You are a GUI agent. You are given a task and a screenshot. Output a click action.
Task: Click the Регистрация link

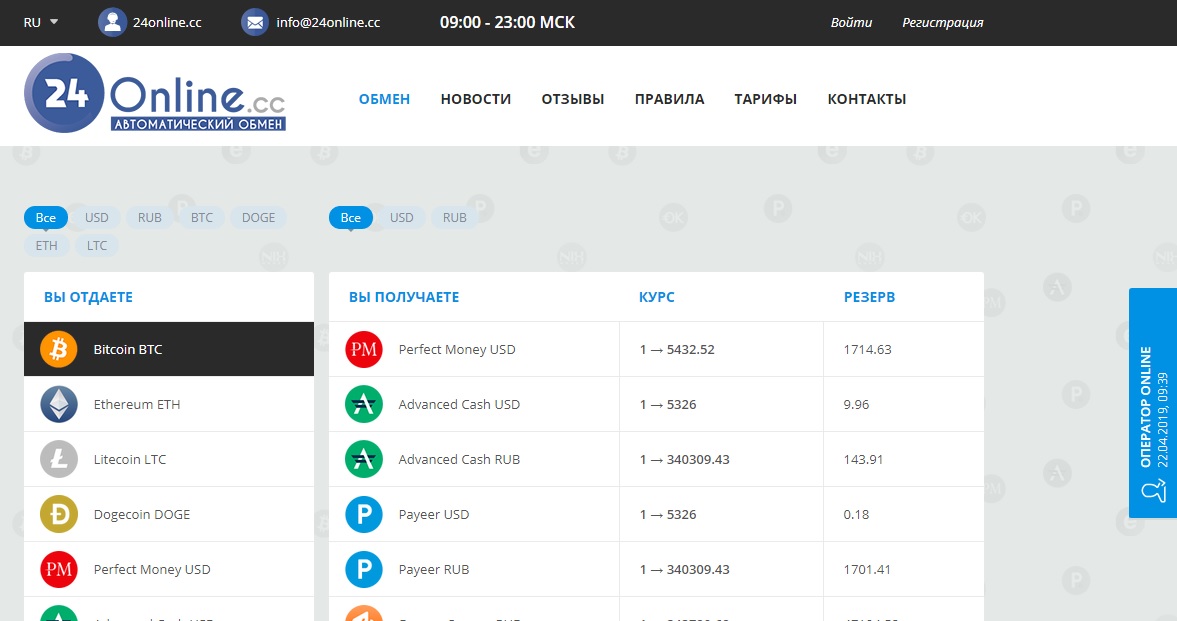[942, 22]
